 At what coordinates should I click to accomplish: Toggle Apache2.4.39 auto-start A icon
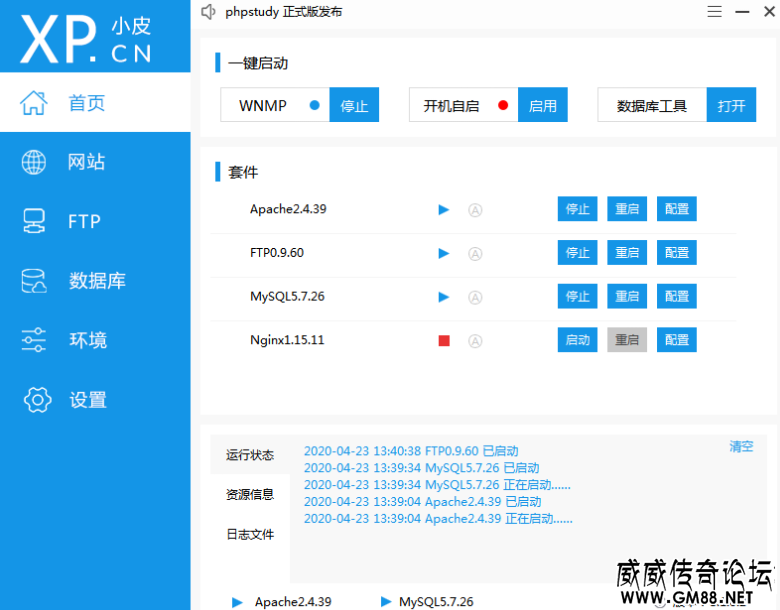pyautogui.click(x=475, y=210)
